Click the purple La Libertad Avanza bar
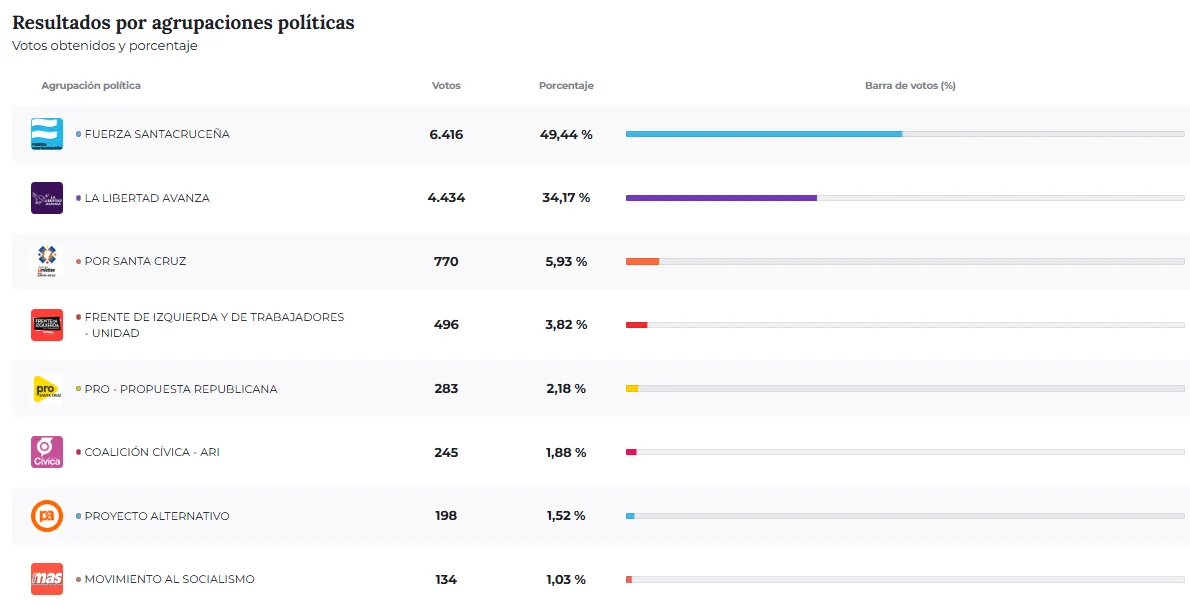 point(721,198)
